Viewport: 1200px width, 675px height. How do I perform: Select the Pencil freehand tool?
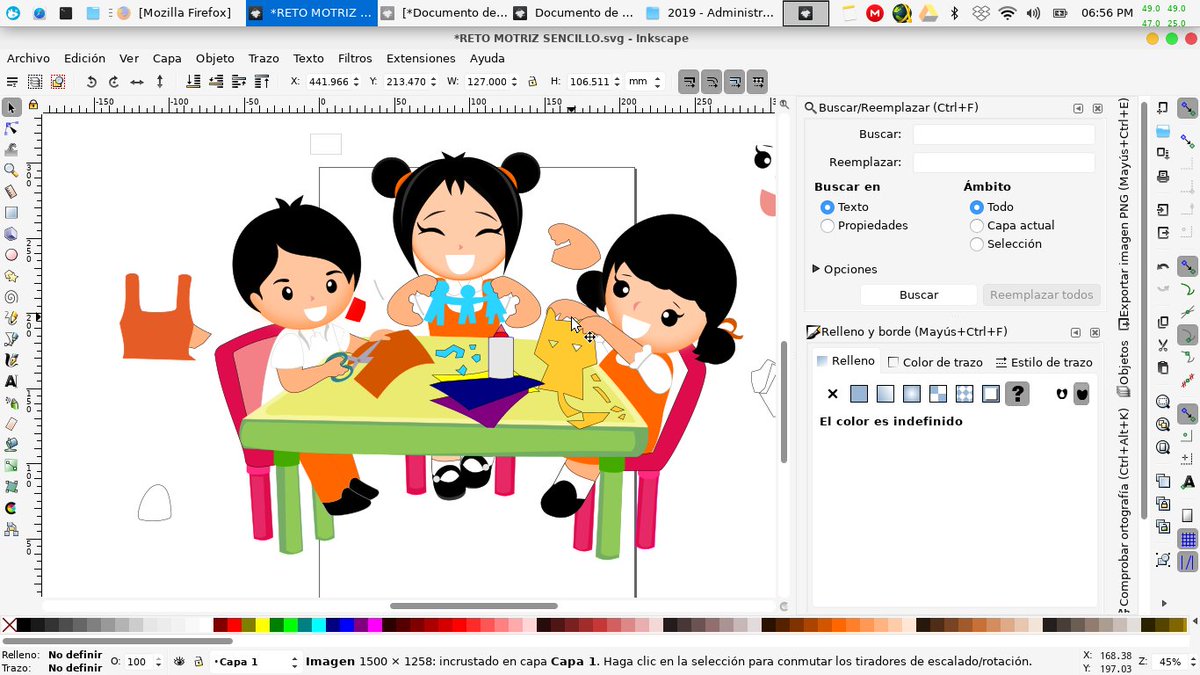(x=11, y=317)
